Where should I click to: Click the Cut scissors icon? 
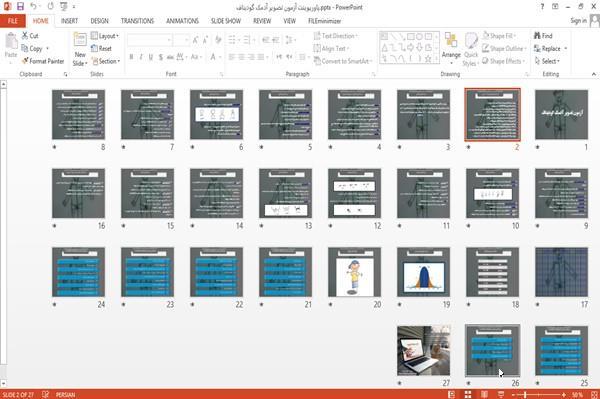25,36
